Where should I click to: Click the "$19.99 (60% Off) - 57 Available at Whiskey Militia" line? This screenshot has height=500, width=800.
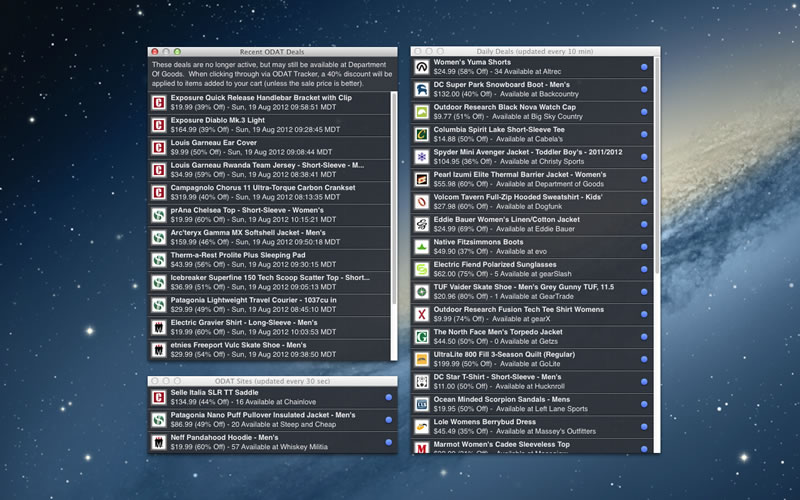pyautogui.click(x=249, y=447)
